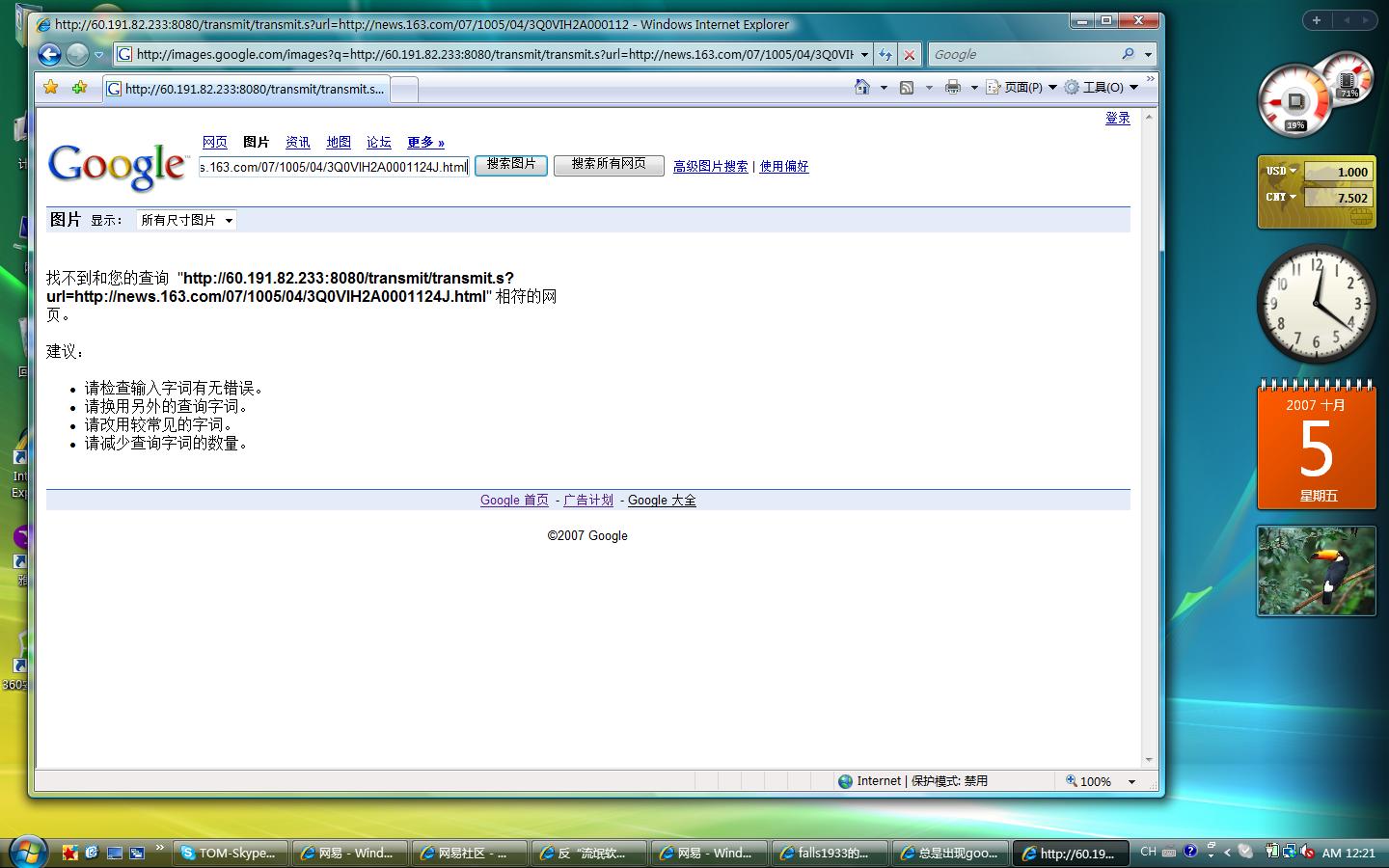Expand the Feeds dropdown arrow
This screenshot has height=868, width=1389.
[929, 88]
